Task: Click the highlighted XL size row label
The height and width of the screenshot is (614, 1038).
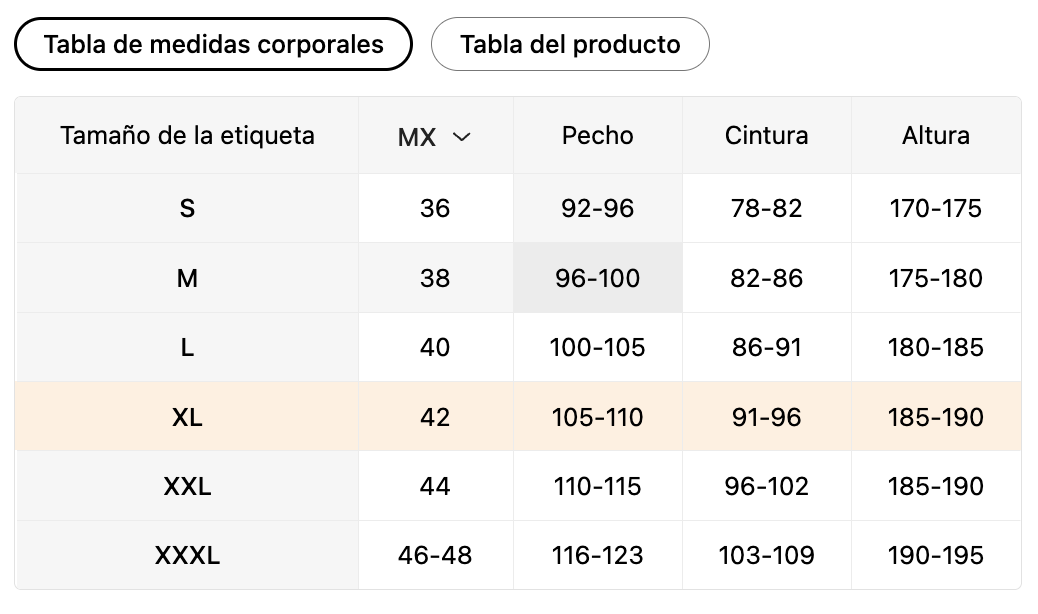Action: coord(187,417)
